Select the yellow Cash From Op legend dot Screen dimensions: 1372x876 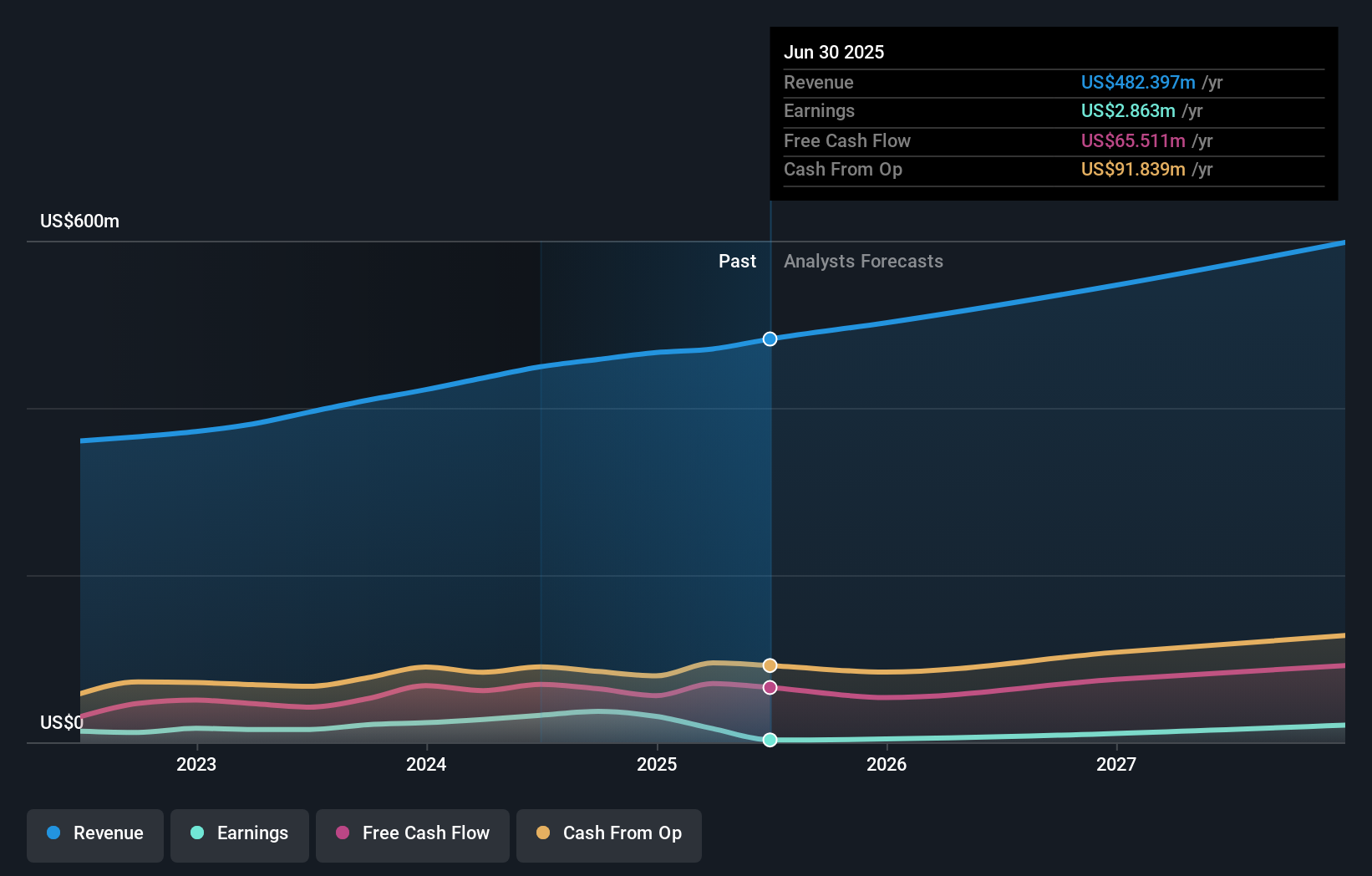coord(543,833)
